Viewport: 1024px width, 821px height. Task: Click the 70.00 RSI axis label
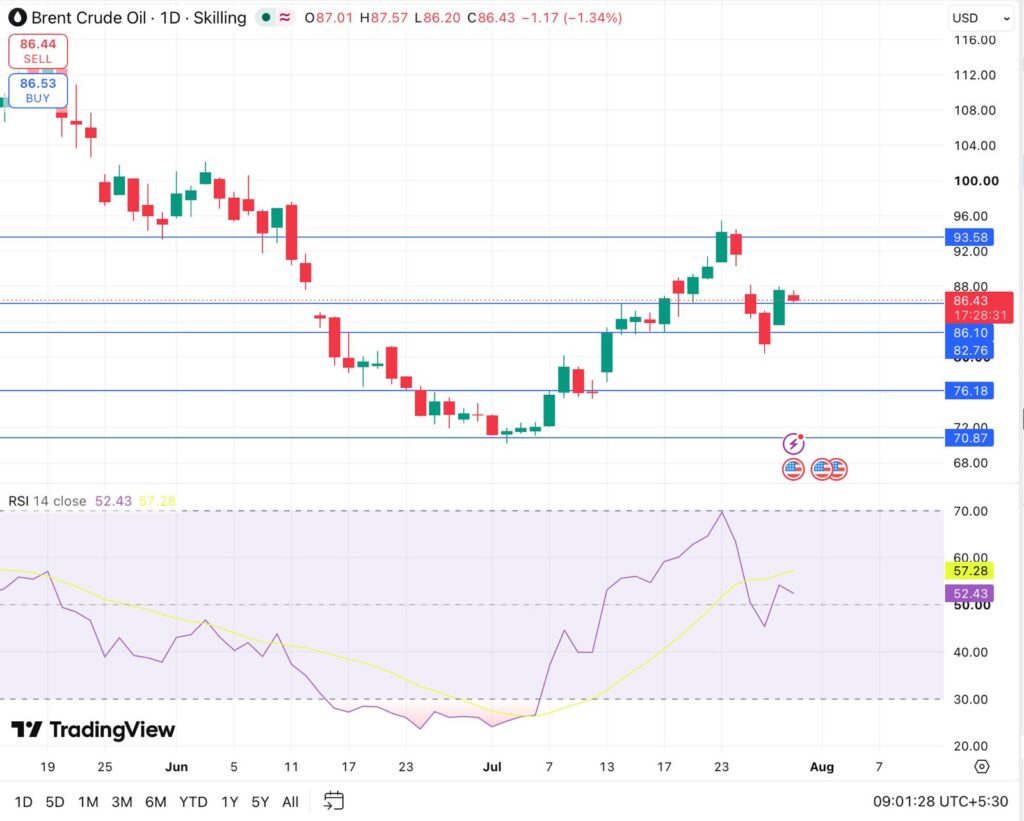[970, 511]
